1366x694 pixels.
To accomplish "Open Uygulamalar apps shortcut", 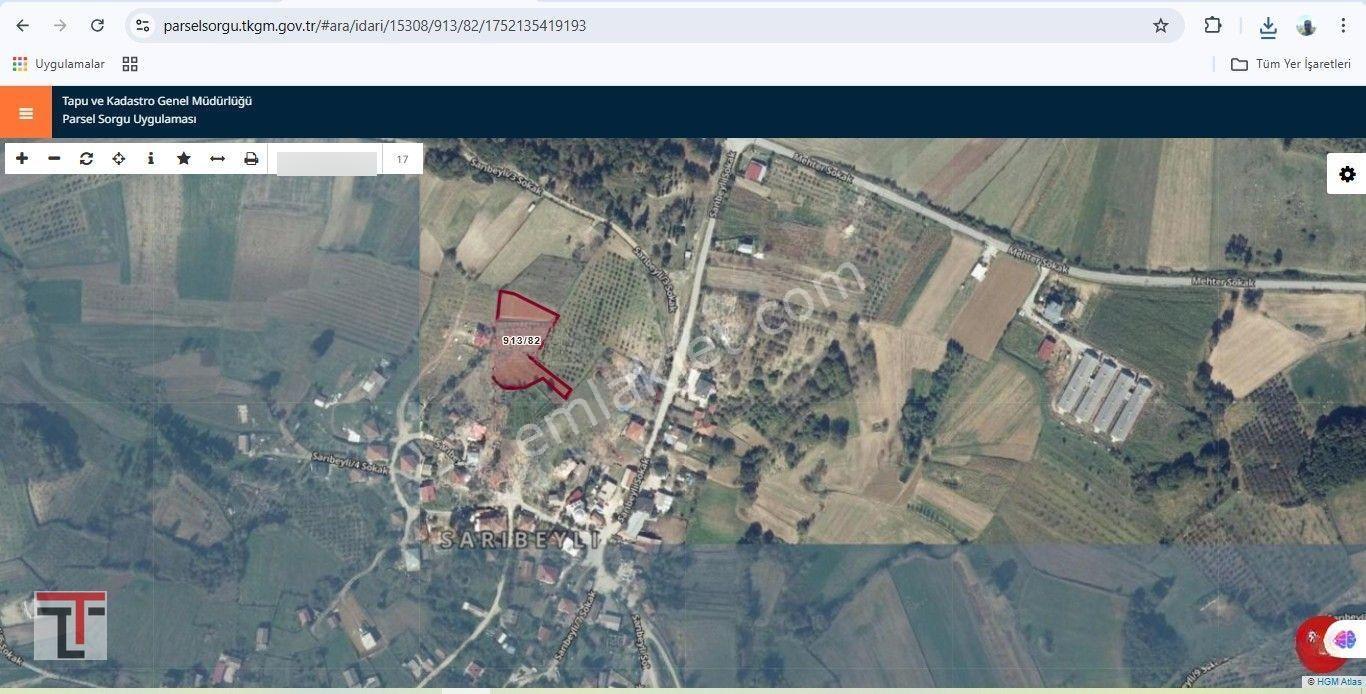I will 58,64.
